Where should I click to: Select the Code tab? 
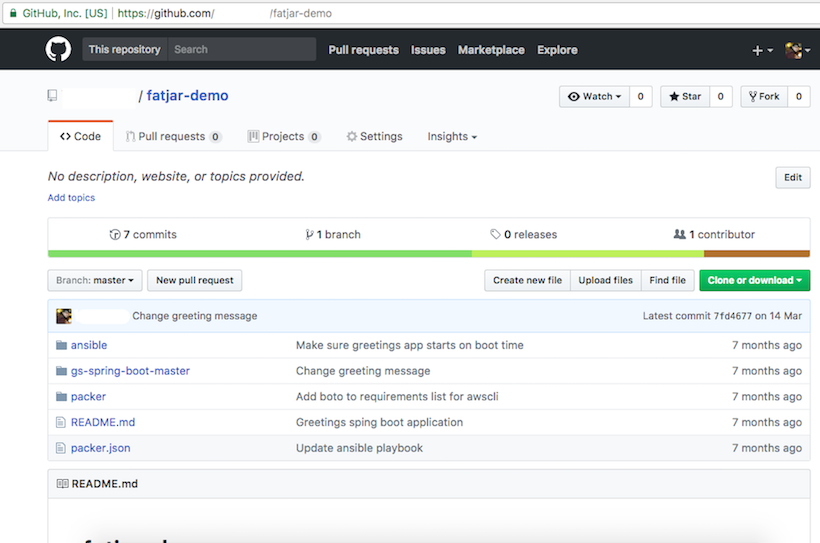(x=81, y=137)
